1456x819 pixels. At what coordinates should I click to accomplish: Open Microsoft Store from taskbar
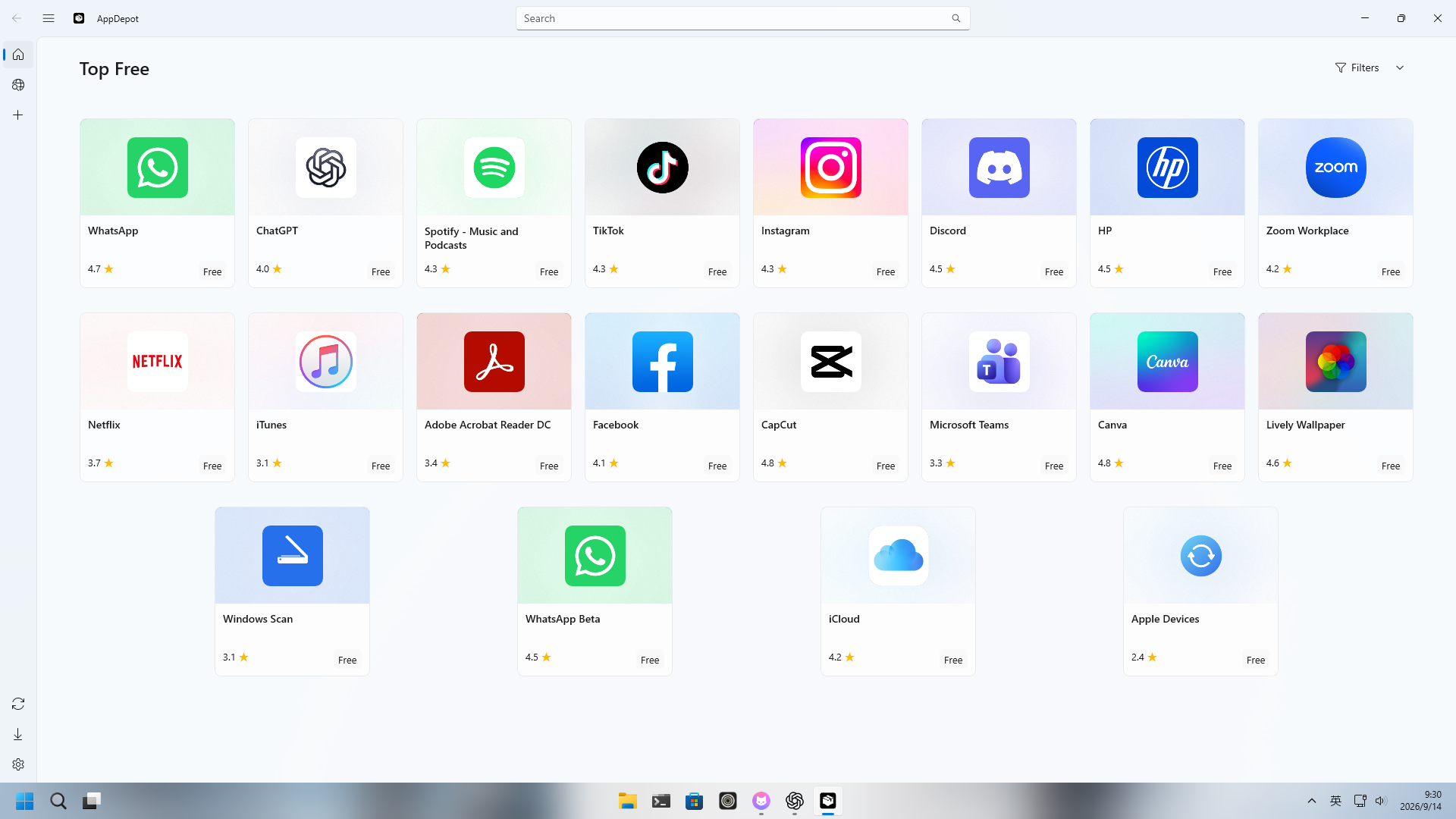point(695,801)
